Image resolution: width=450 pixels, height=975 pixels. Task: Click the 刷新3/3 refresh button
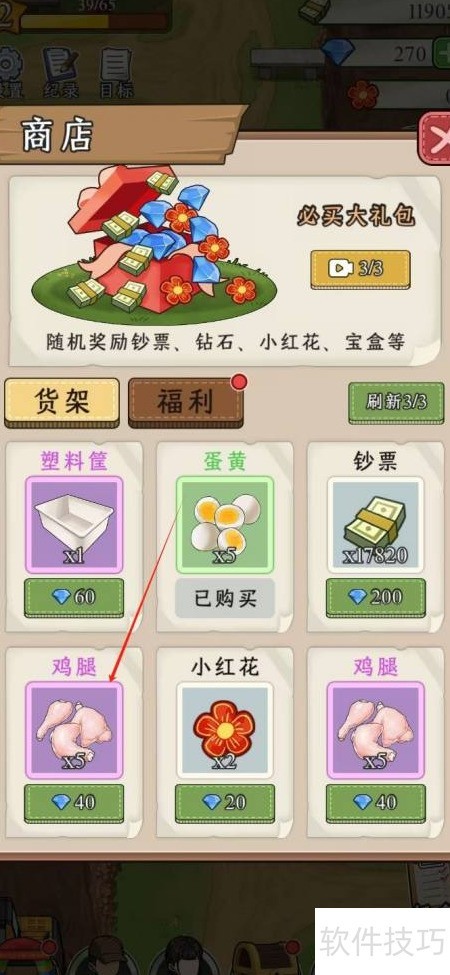[397, 402]
